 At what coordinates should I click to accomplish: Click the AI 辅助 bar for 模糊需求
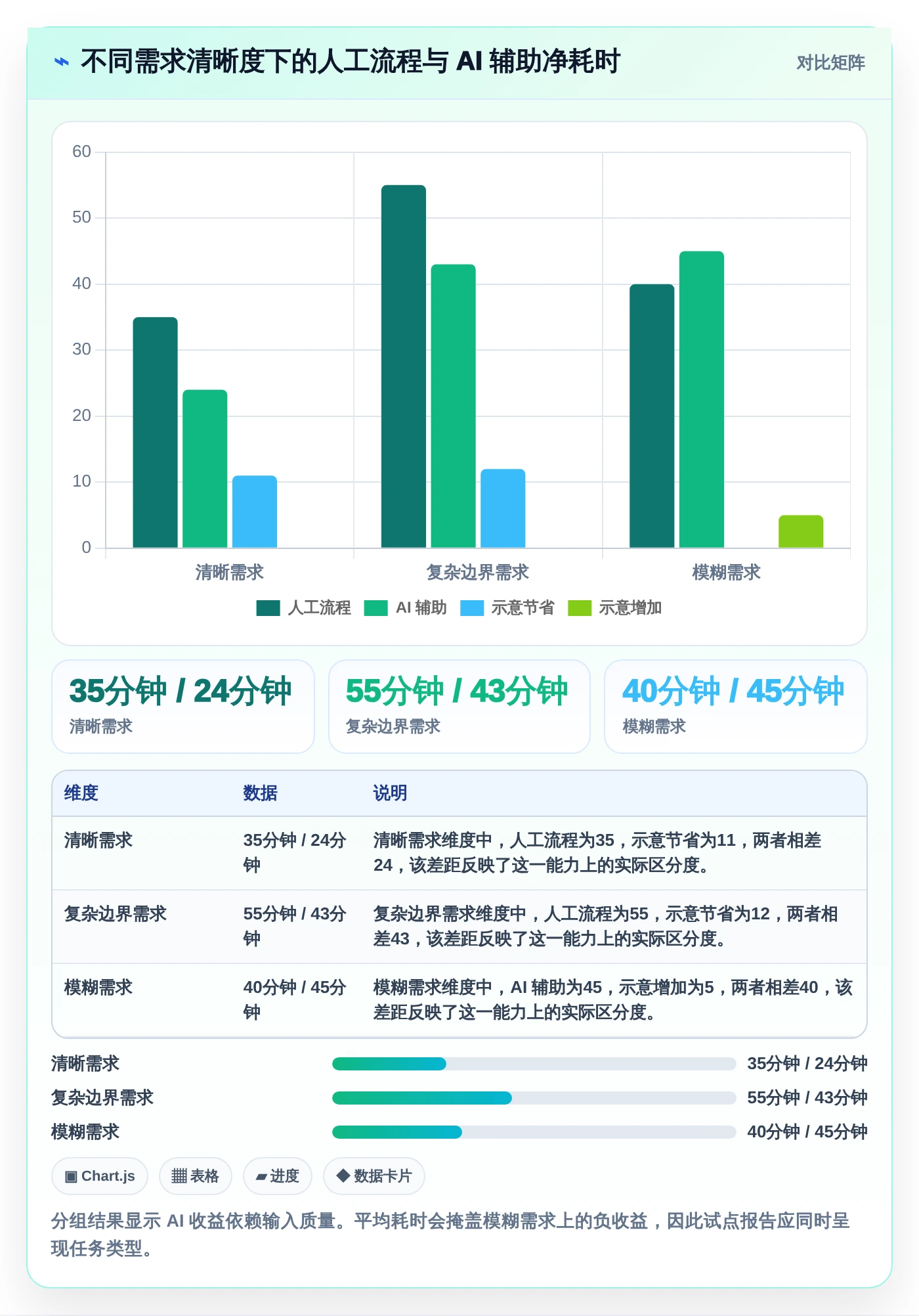pyautogui.click(x=702, y=399)
